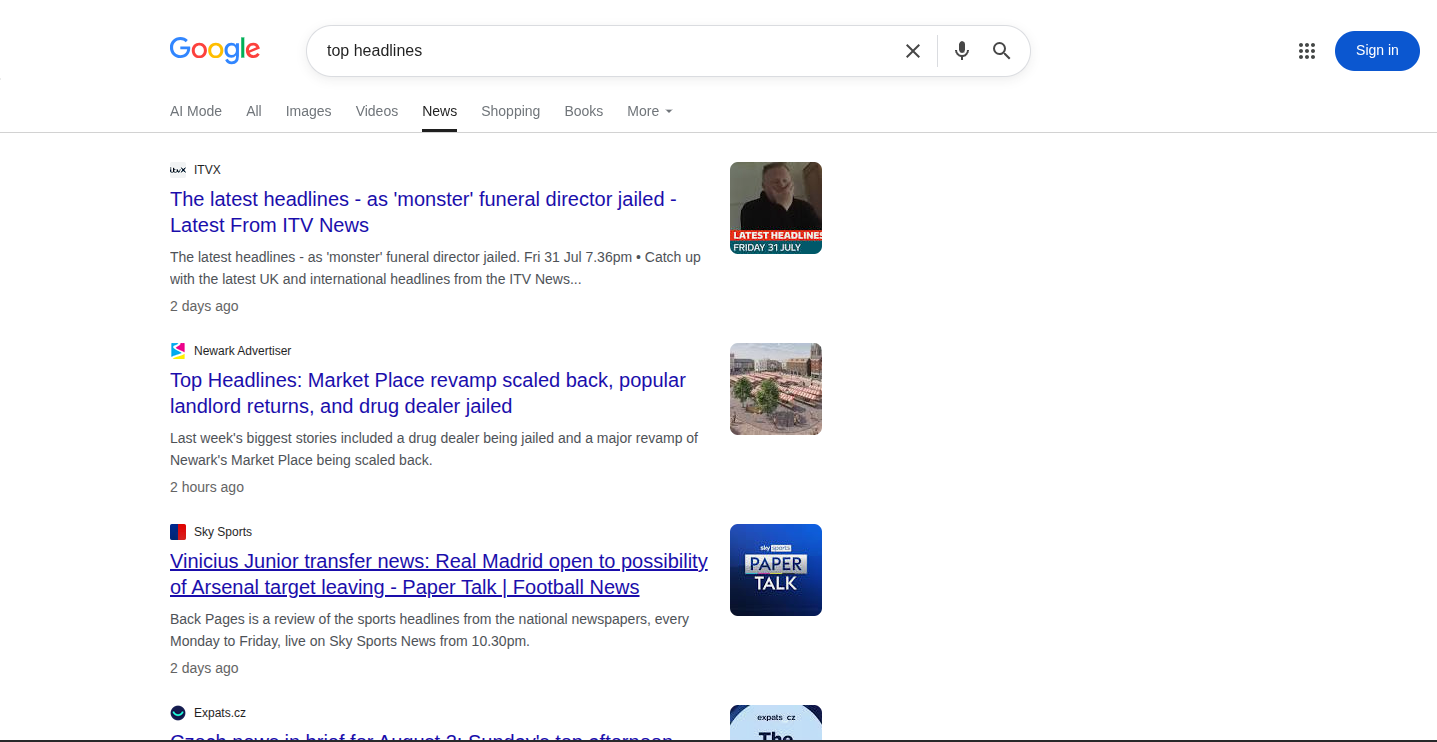This screenshot has height=742, width=1437.
Task: Open the Paper Talk thumbnail
Action: (x=776, y=570)
